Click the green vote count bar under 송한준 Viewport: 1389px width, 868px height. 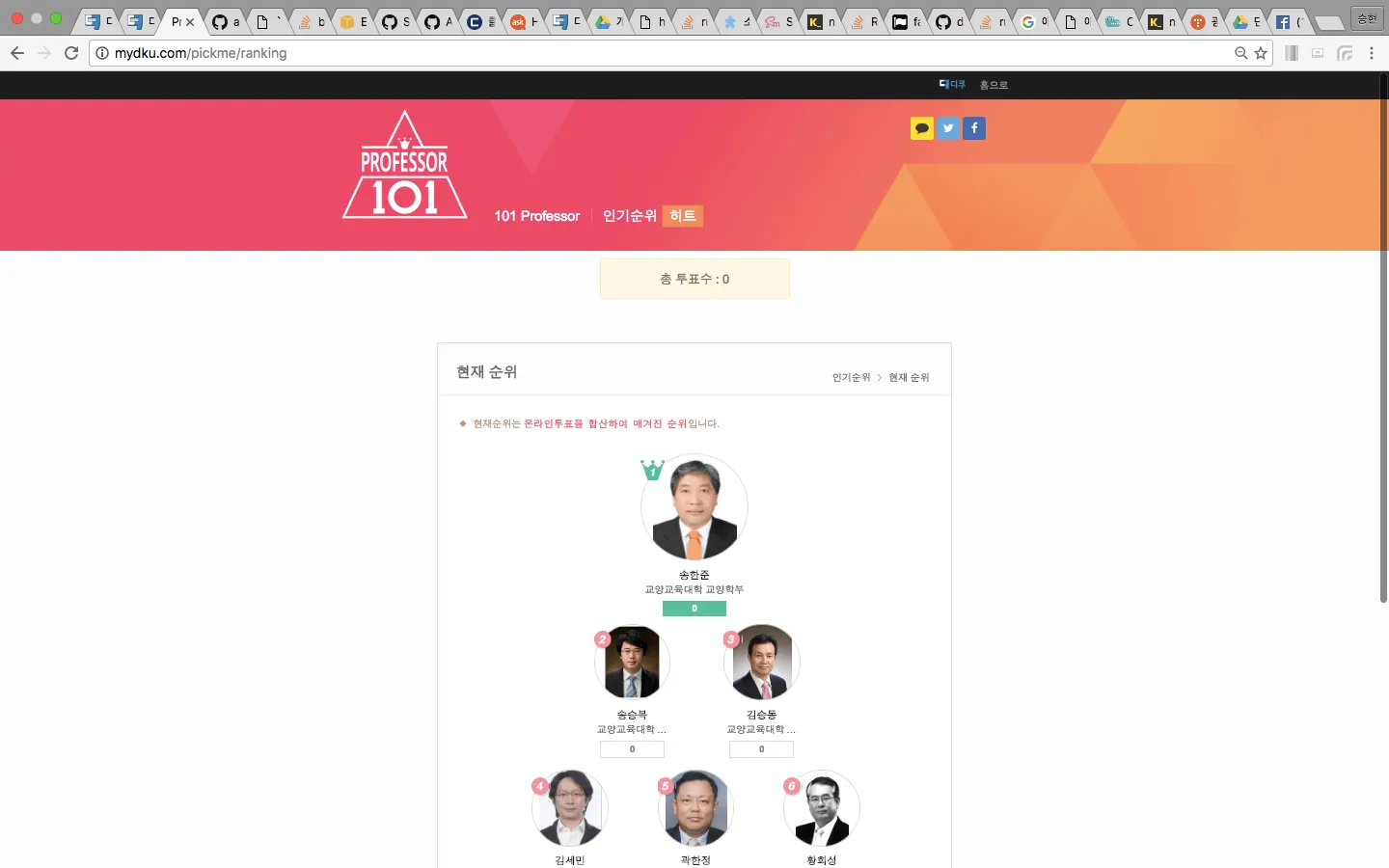click(x=694, y=609)
